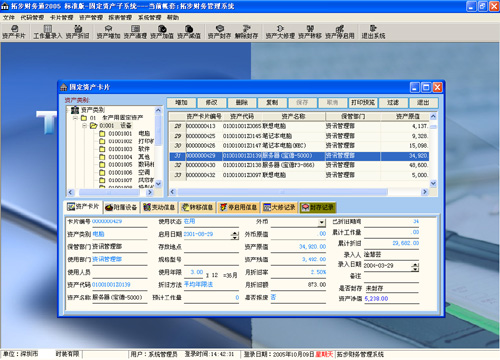Screen dimensions: 500x360
Task: Select row 000000432 联想电脑
Action: 299,175
